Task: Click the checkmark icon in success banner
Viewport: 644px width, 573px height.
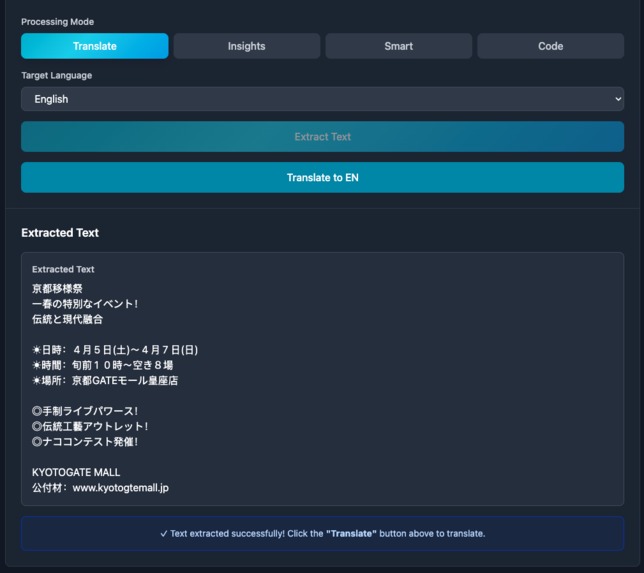Action: click(164, 534)
